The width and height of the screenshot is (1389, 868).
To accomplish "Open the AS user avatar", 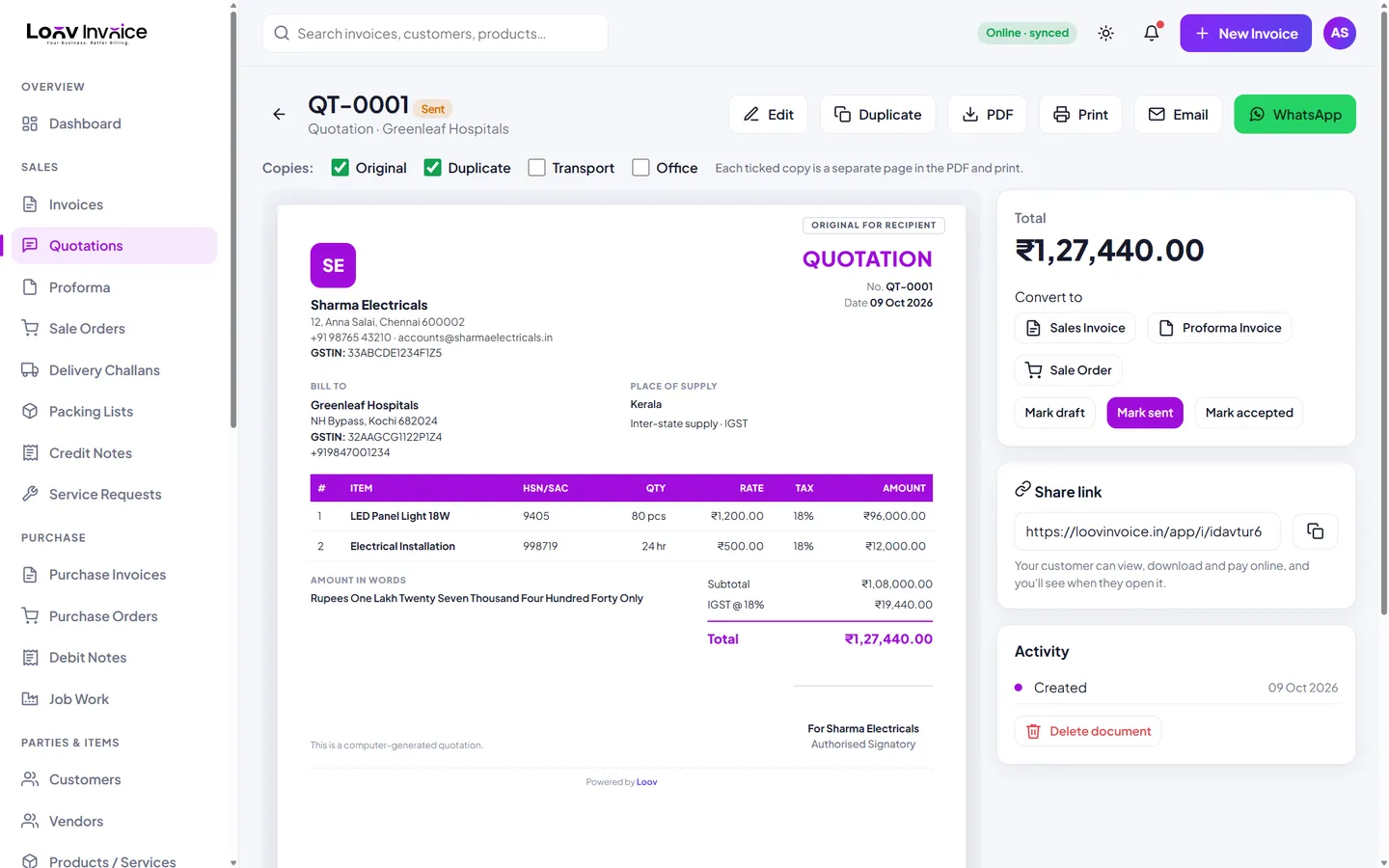I will (1340, 33).
